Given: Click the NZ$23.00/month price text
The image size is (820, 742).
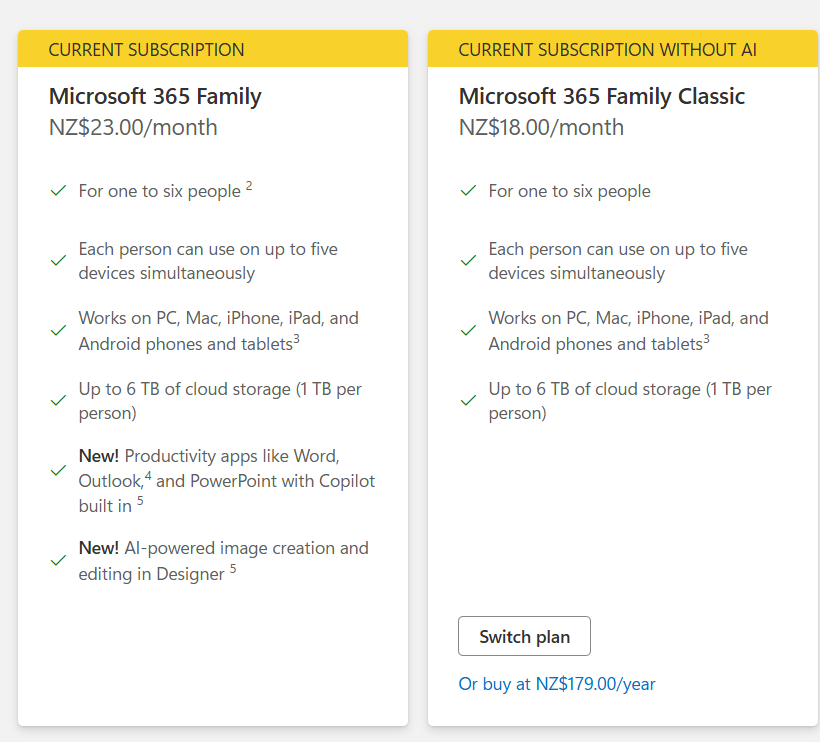Looking at the screenshot, I should click(x=133, y=128).
